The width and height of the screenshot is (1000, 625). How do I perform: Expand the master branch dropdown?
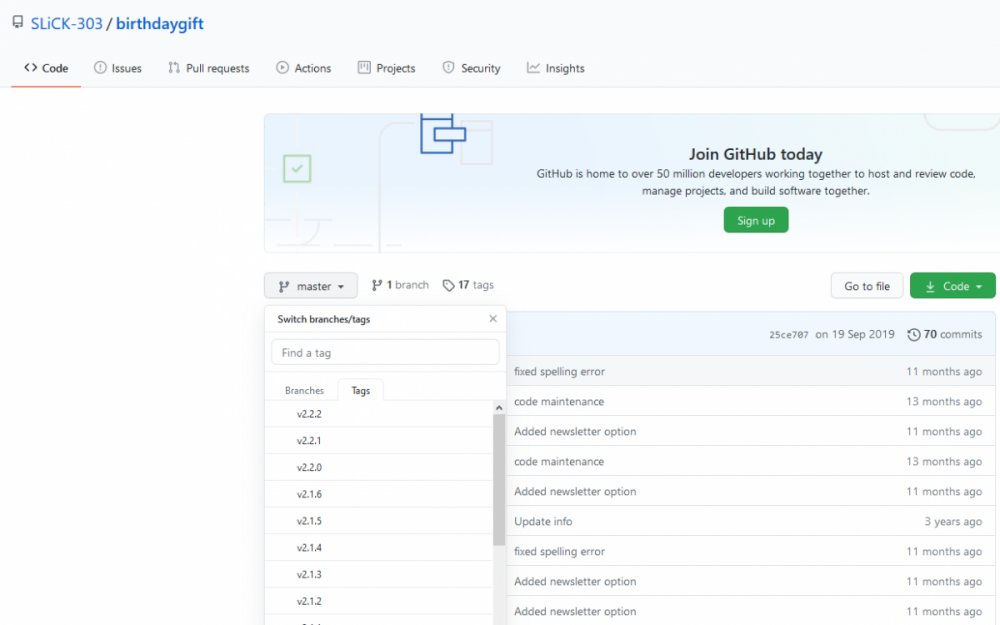tap(311, 286)
